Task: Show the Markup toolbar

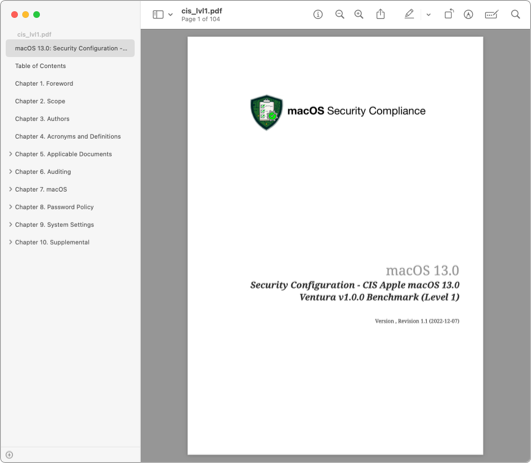Action: click(x=468, y=15)
